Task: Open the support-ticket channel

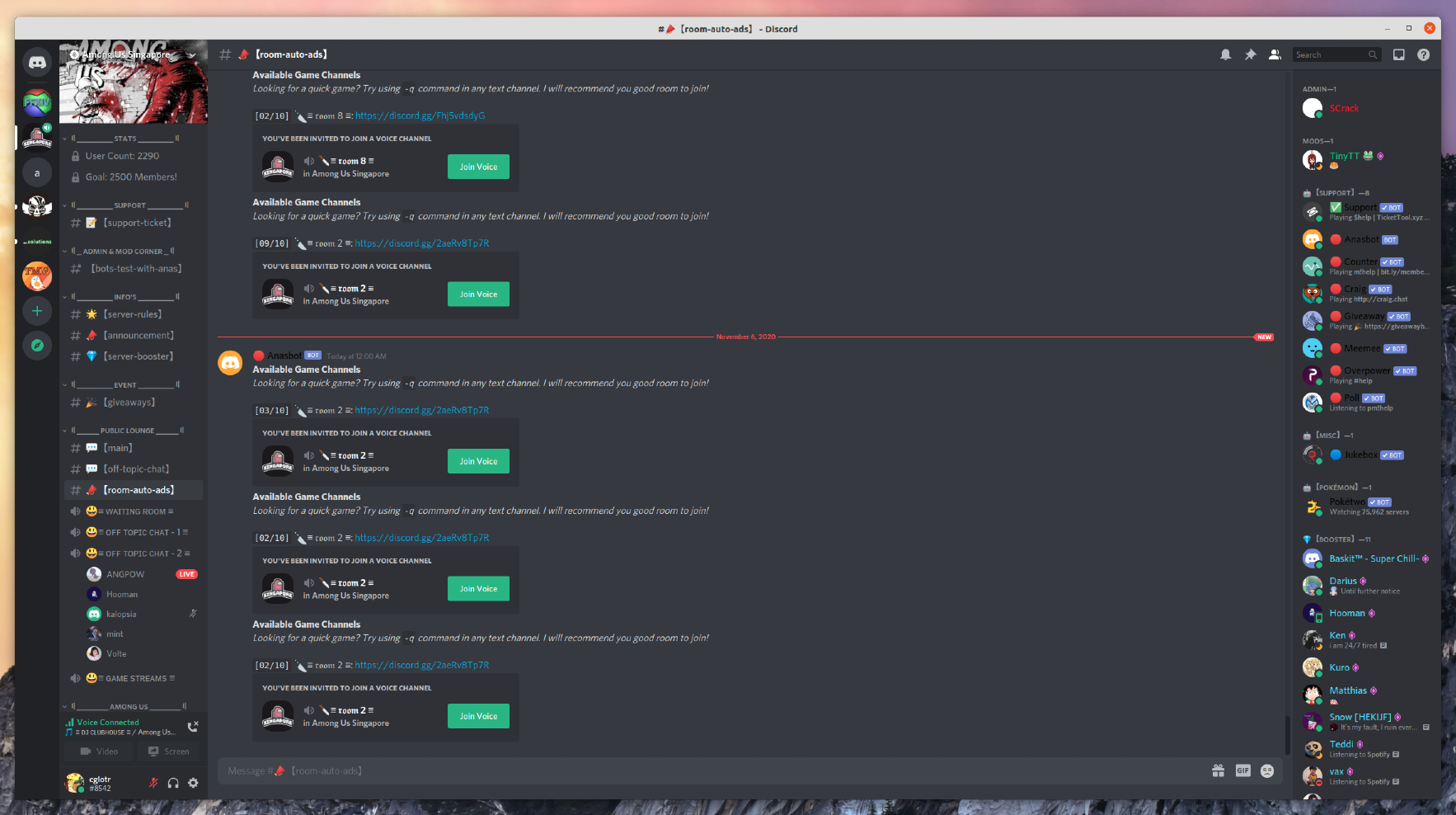Action: [134, 223]
